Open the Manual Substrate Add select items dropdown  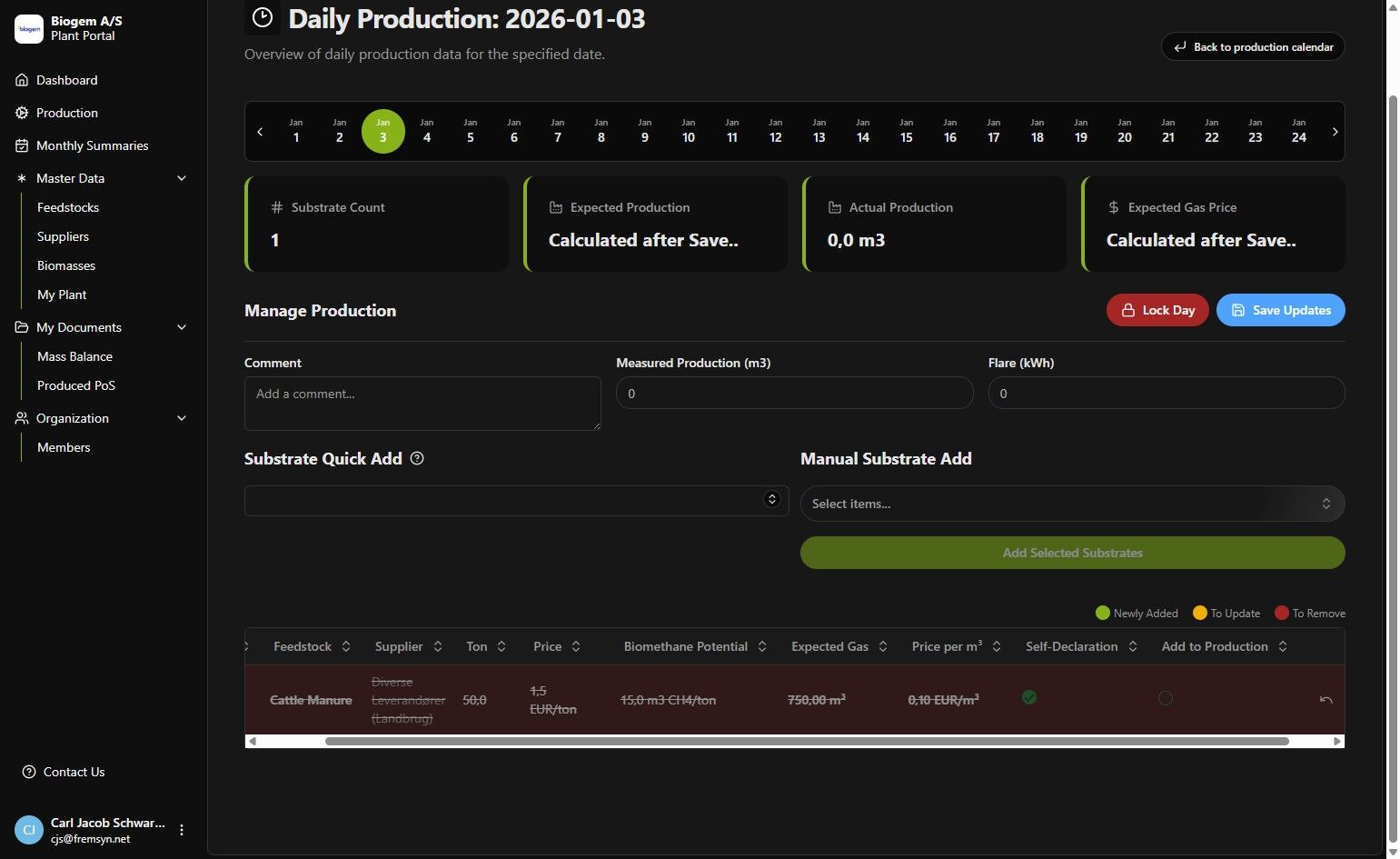[x=1072, y=504]
